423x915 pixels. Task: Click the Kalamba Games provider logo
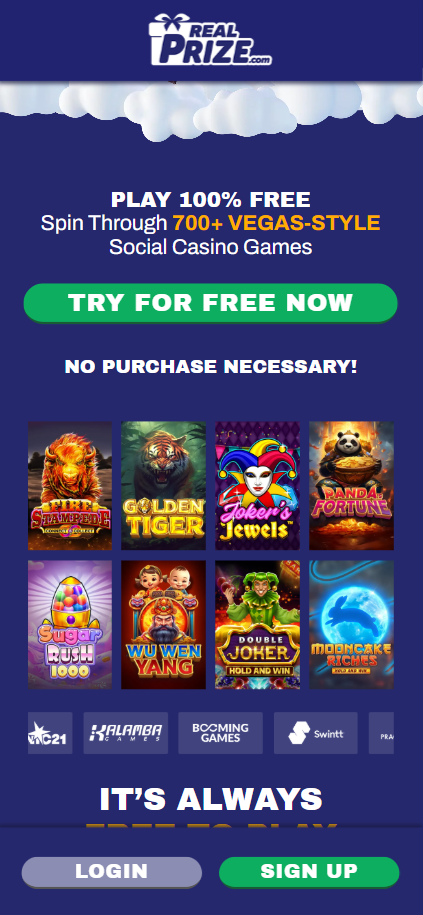[x=125, y=733]
